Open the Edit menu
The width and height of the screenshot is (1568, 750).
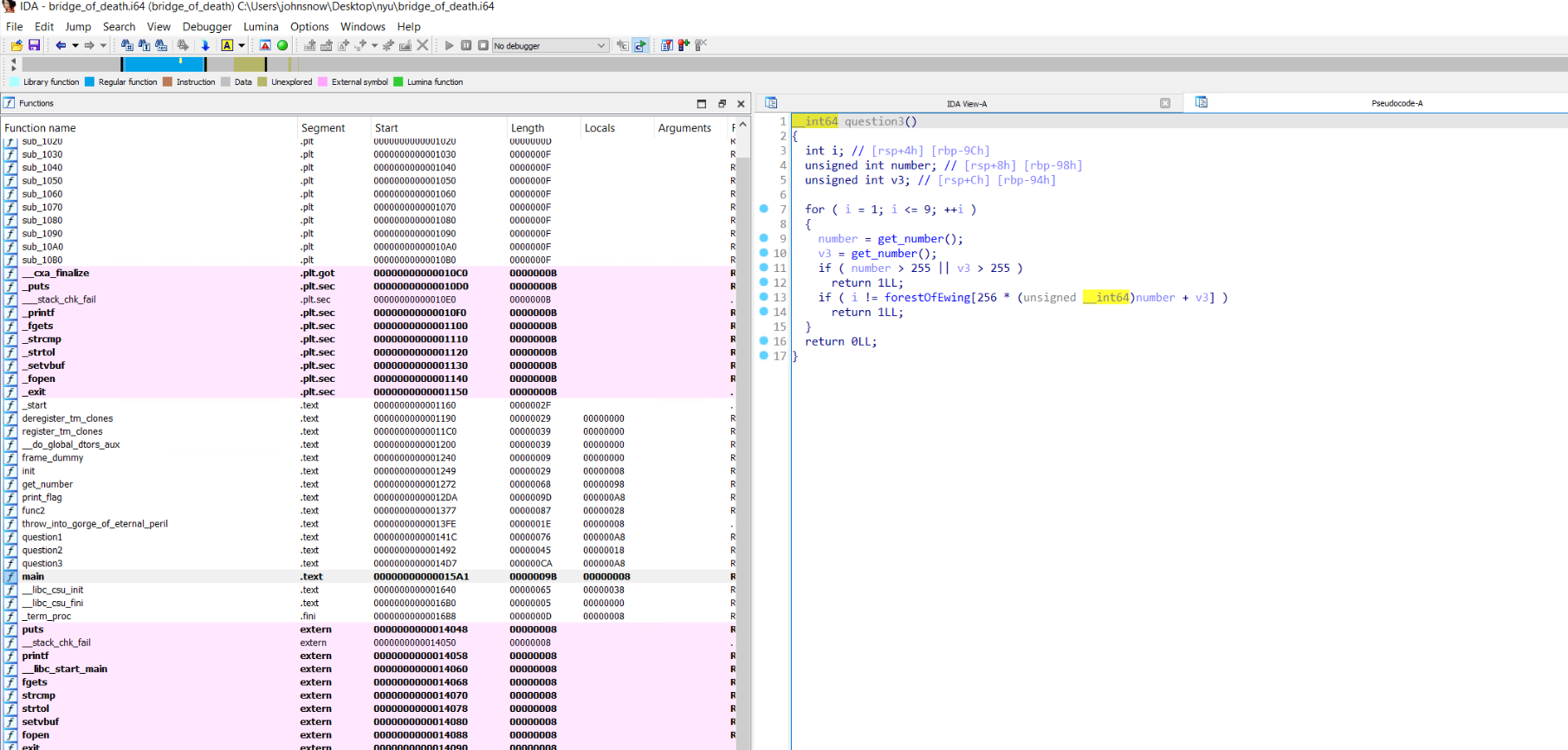coord(44,27)
